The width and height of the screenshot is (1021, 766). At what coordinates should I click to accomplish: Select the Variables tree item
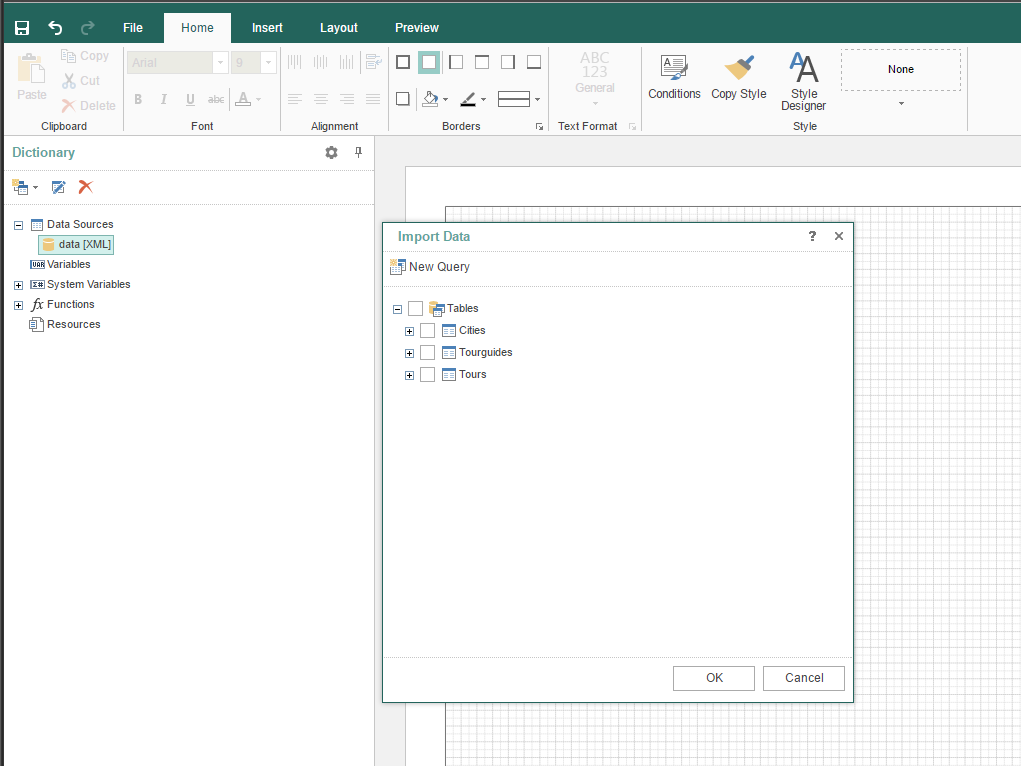(68, 264)
